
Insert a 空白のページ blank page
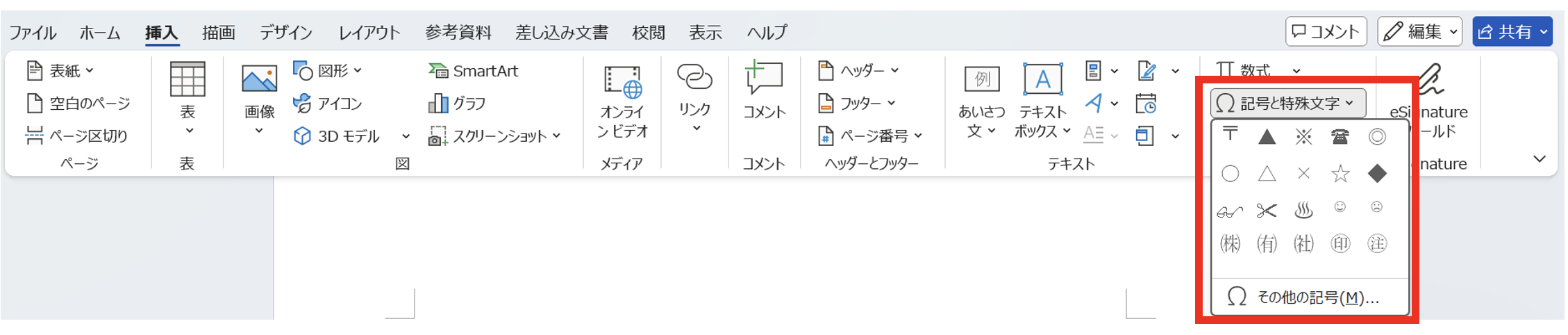78,104
